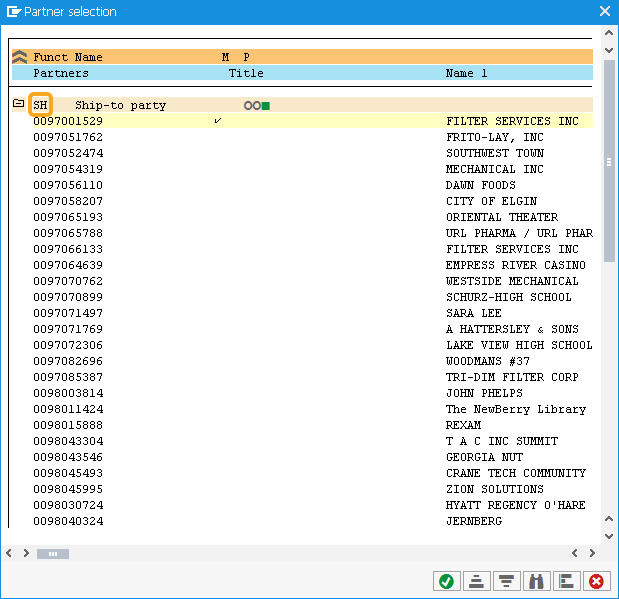Click the name 'CITY OF ELGIN'
Screen dimensions: 619x599
pyautogui.click(x=491, y=201)
